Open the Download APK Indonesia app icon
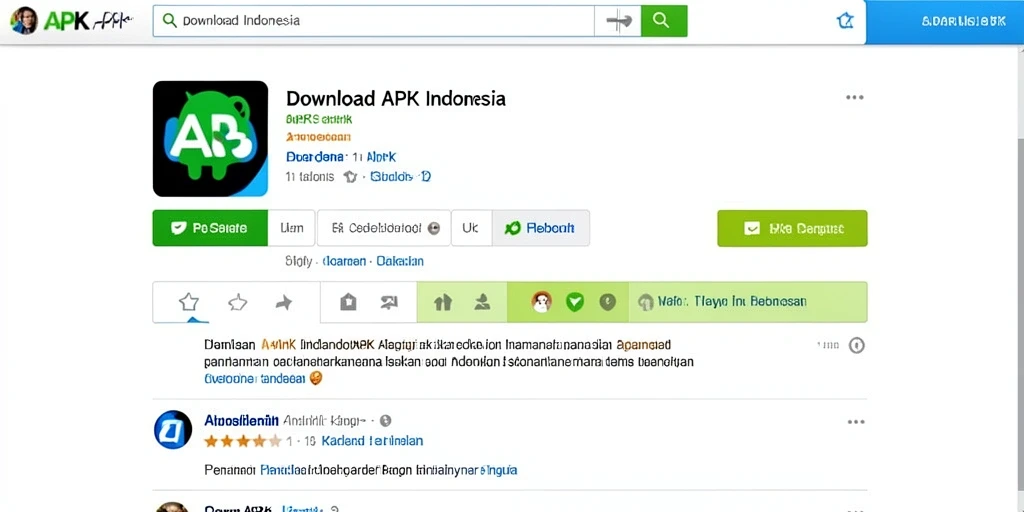 tap(210, 138)
